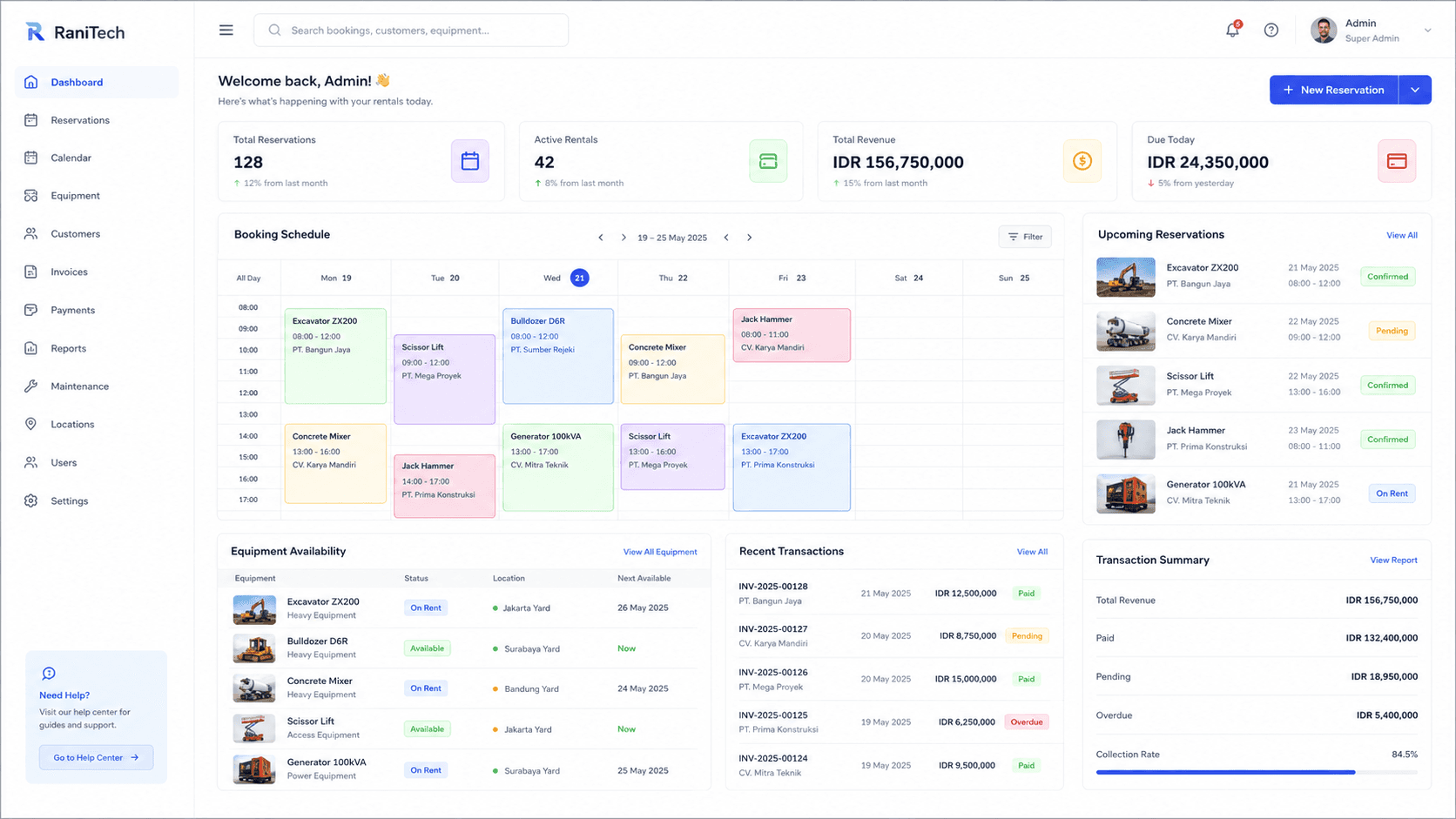This screenshot has height=819, width=1456.
Task: Select the Dashboard menu item
Action: click(x=97, y=82)
